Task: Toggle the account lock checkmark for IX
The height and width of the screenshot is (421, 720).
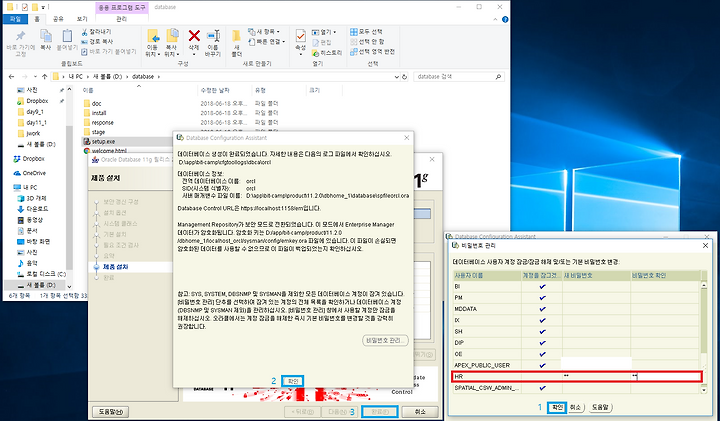Action: (x=542, y=320)
